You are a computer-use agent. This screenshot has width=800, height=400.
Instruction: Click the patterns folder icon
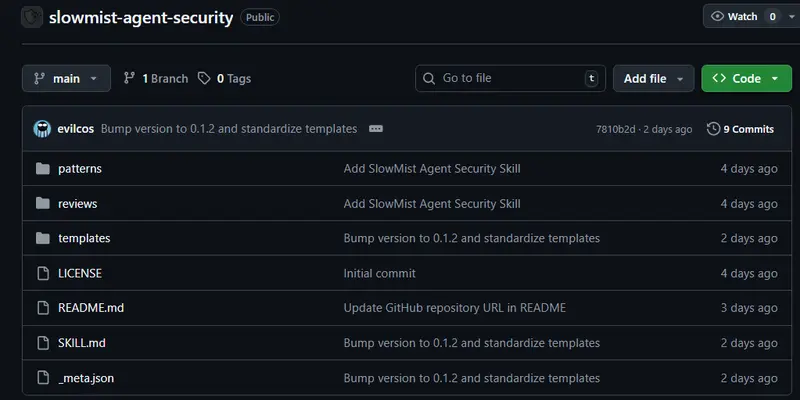42,169
